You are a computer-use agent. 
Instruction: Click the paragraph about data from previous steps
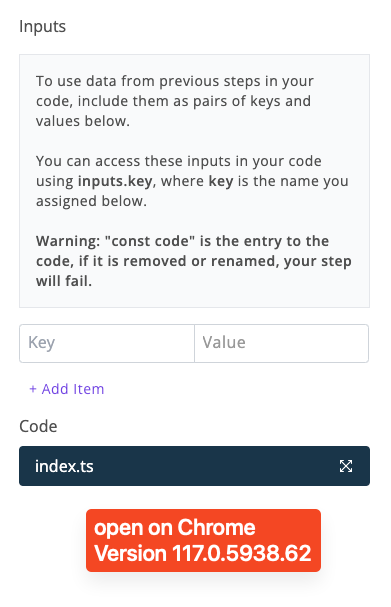pyautogui.click(x=175, y=101)
